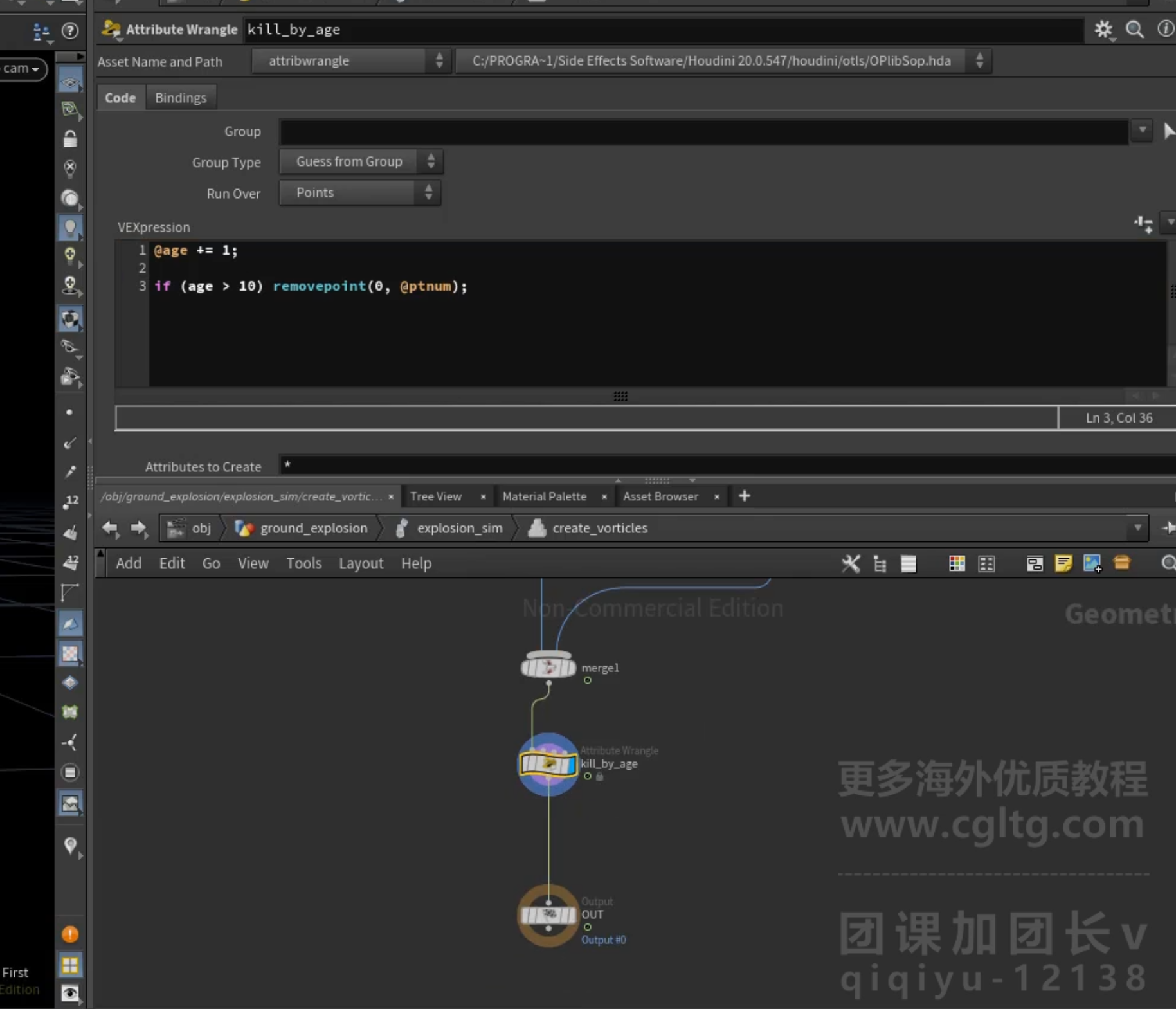Open the color palette grid icon
The width and height of the screenshot is (1176, 1009).
(x=956, y=564)
